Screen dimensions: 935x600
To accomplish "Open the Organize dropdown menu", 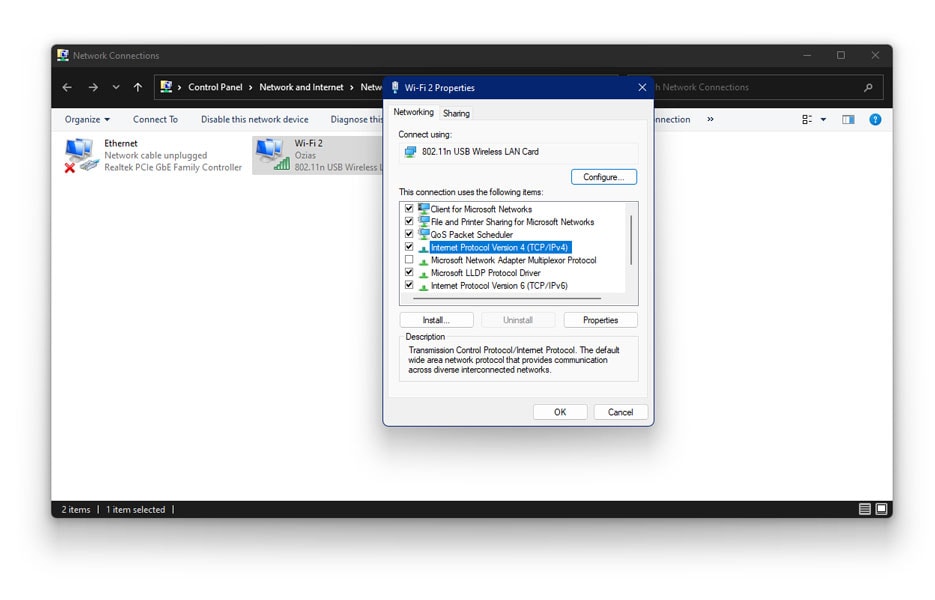I will [87, 119].
